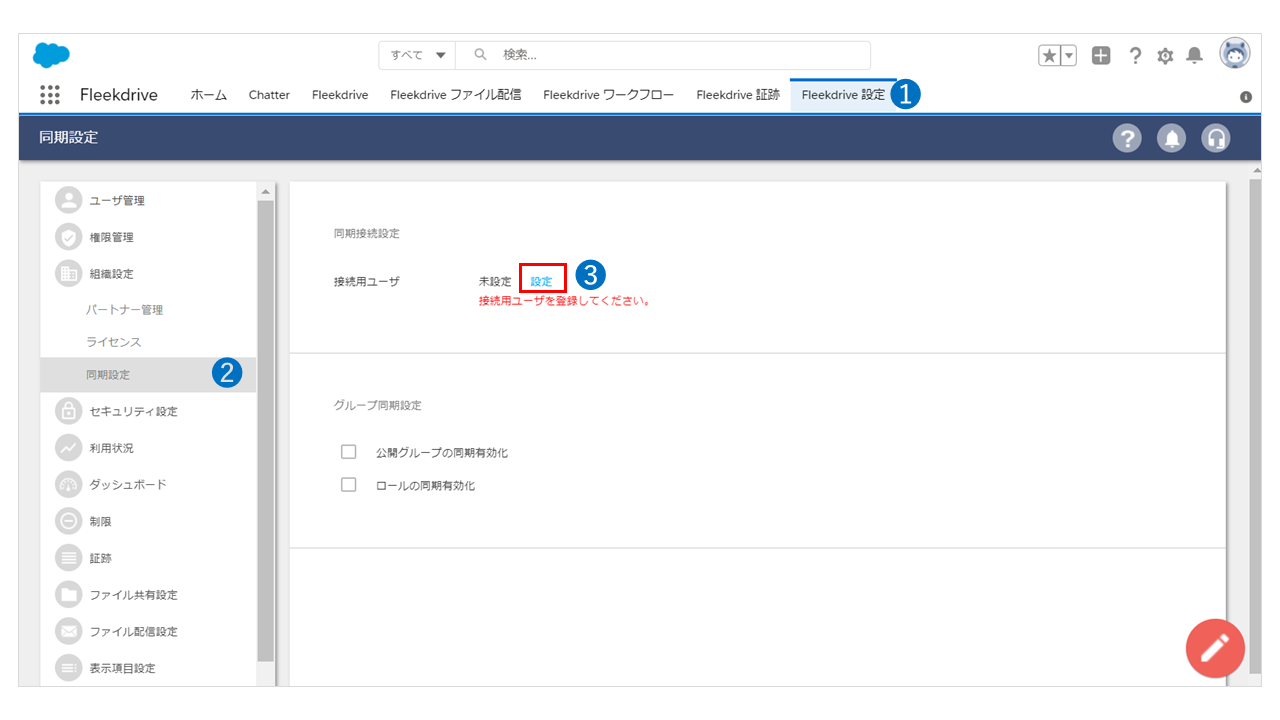This screenshot has width=1280, height=720.
Task: Click the Salesforce cloud logo
Action: (51, 55)
